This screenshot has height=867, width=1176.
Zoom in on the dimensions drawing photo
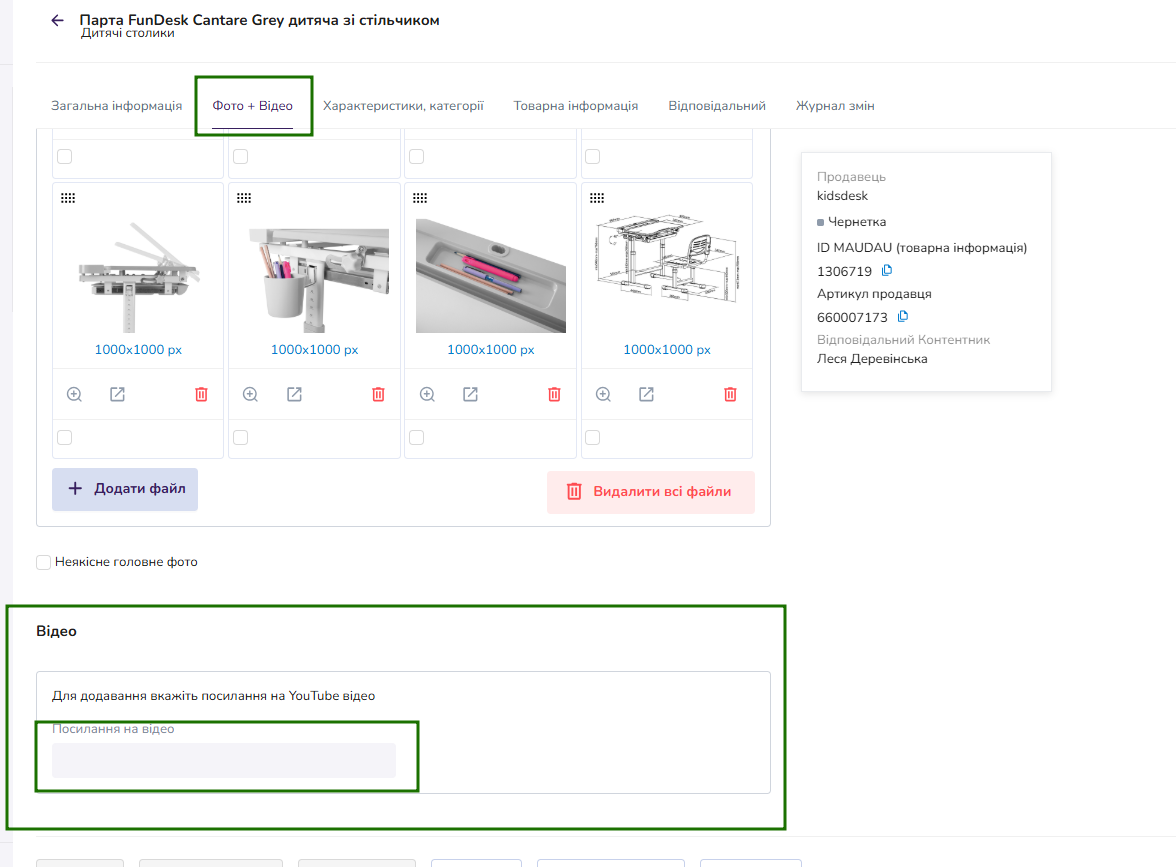tap(603, 394)
